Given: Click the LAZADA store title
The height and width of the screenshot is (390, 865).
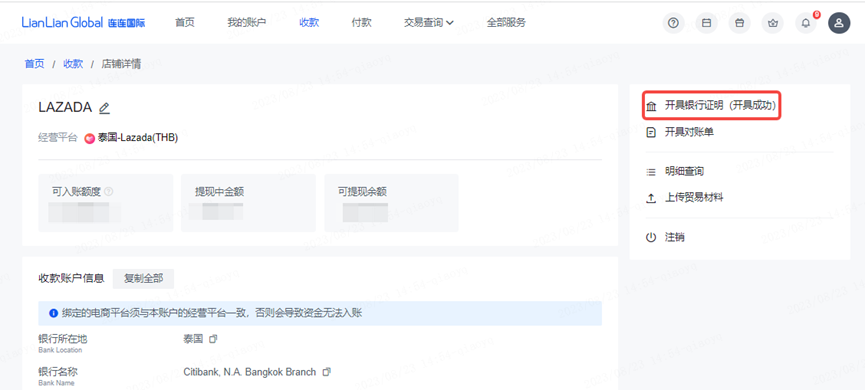Looking at the screenshot, I should click(x=65, y=108).
